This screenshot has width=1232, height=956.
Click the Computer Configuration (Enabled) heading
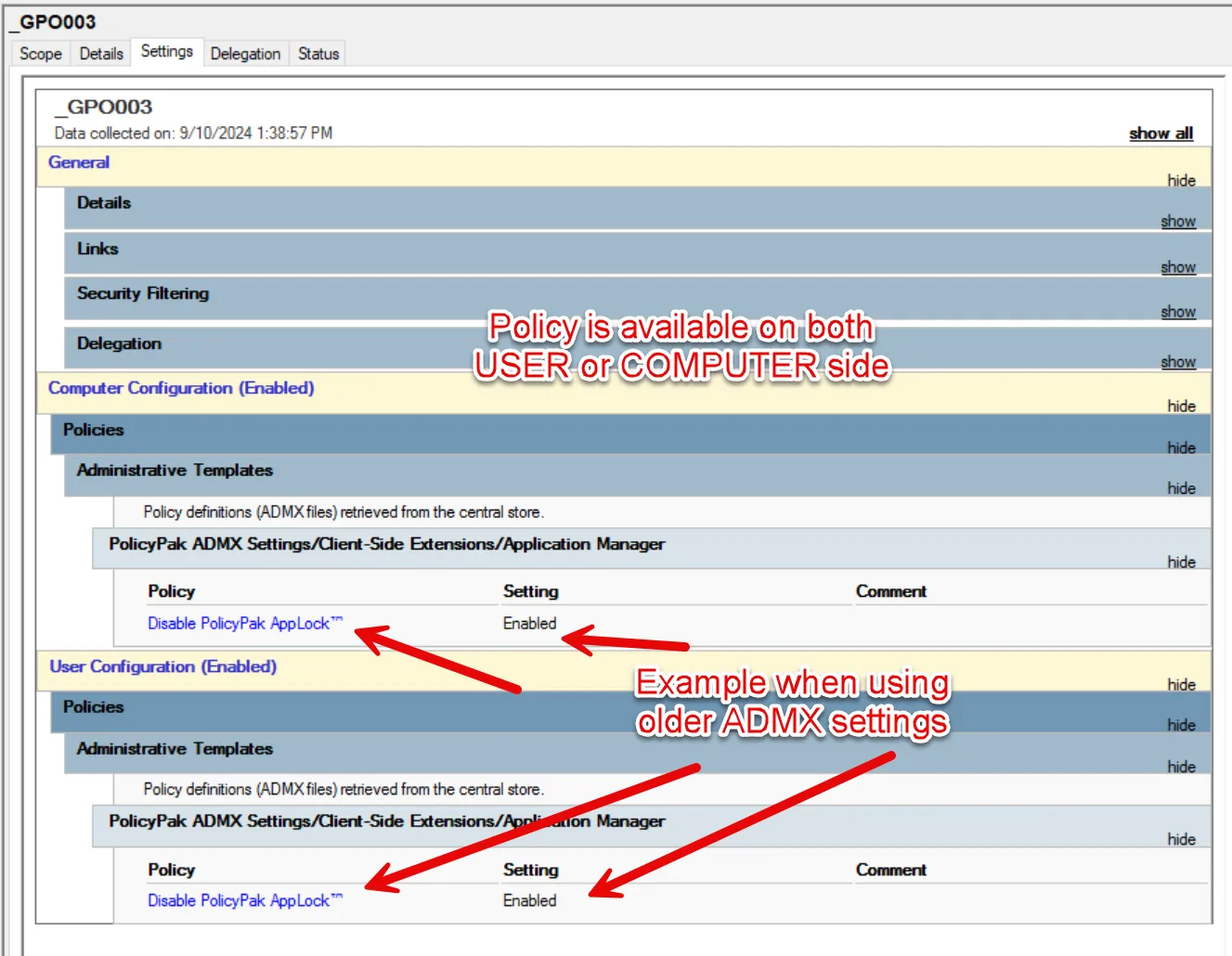point(181,388)
